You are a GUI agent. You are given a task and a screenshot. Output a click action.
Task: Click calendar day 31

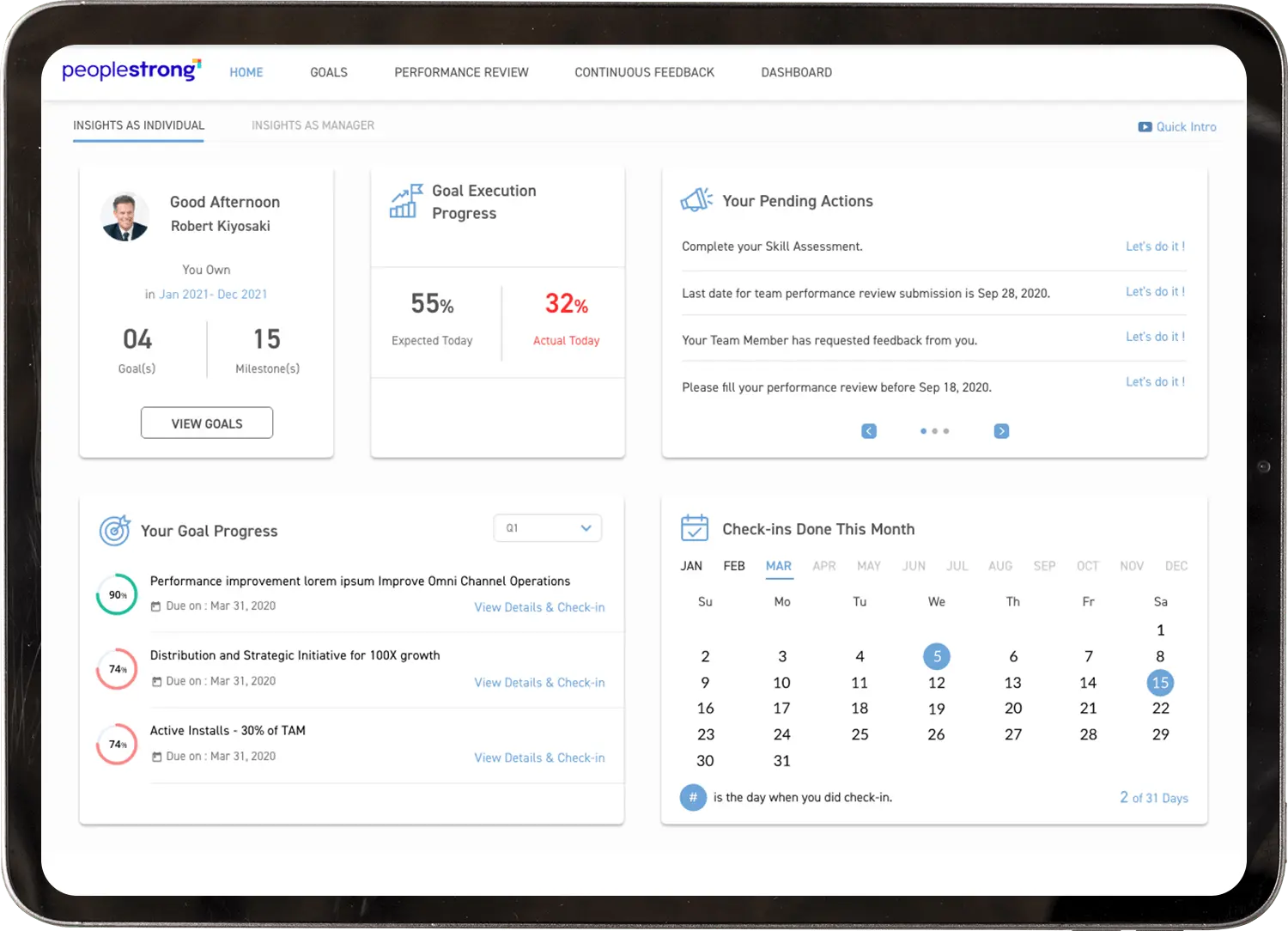[781, 761]
